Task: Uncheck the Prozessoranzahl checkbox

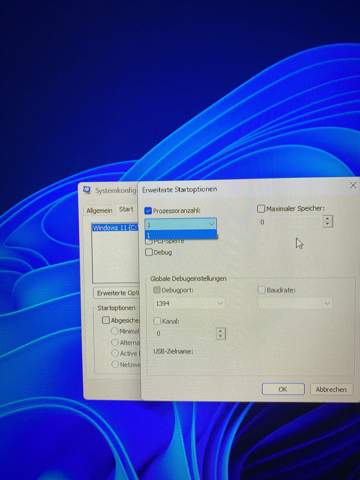Action: coord(148,211)
